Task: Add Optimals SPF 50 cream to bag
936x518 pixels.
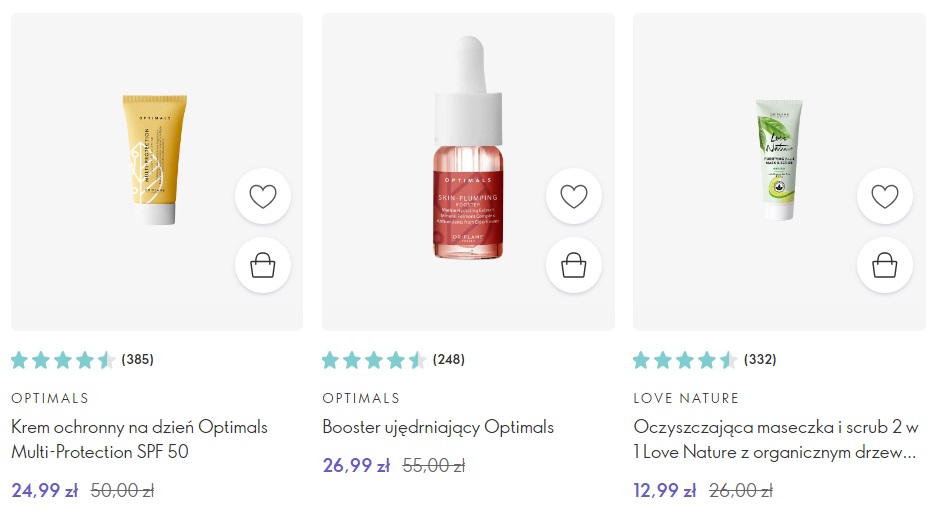Action: coord(263,265)
